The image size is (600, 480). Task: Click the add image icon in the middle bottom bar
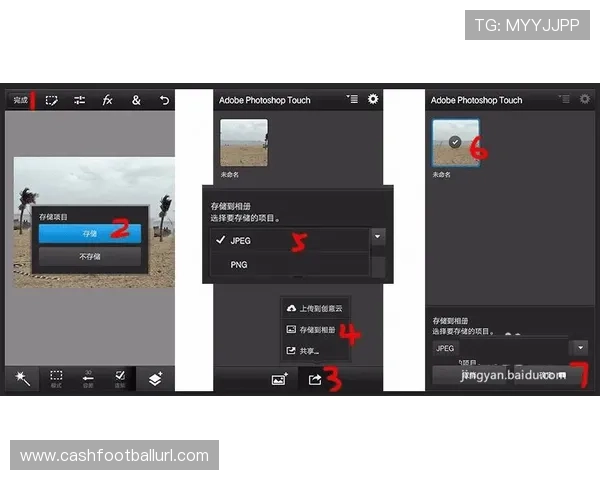pyautogui.click(x=280, y=379)
